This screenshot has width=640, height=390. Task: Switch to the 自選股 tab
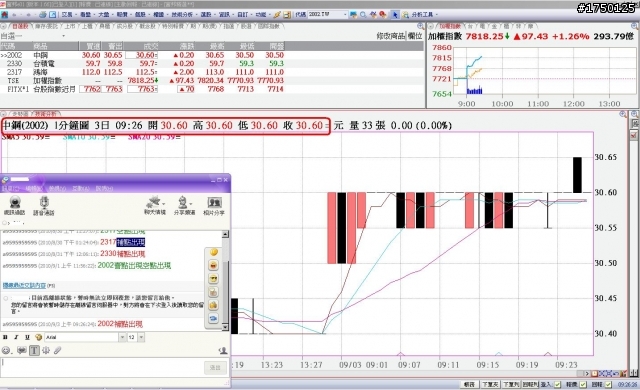pos(20,26)
